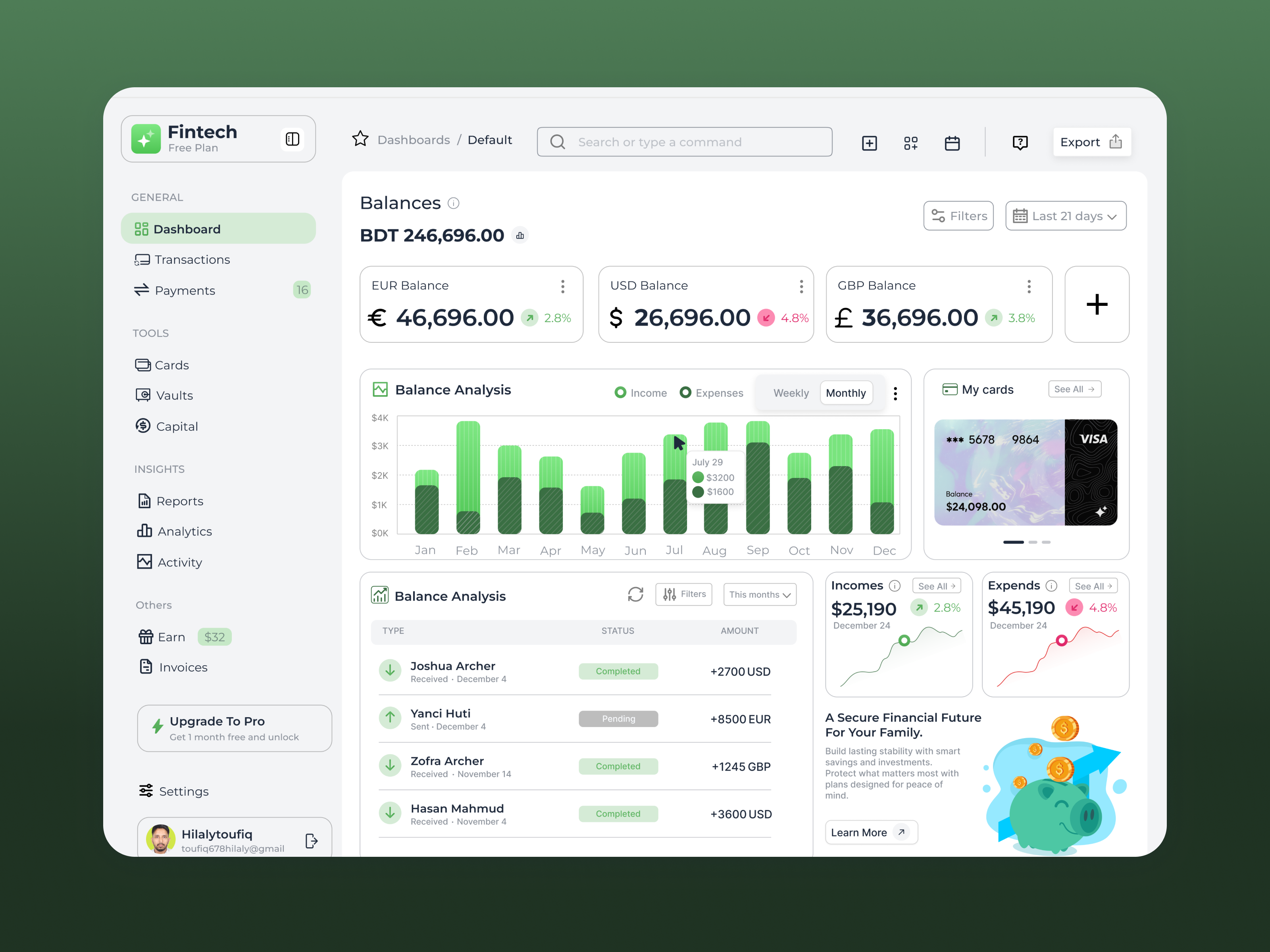Select first card carousel indicator
Screen dimensions: 1270x952
tap(1013, 542)
